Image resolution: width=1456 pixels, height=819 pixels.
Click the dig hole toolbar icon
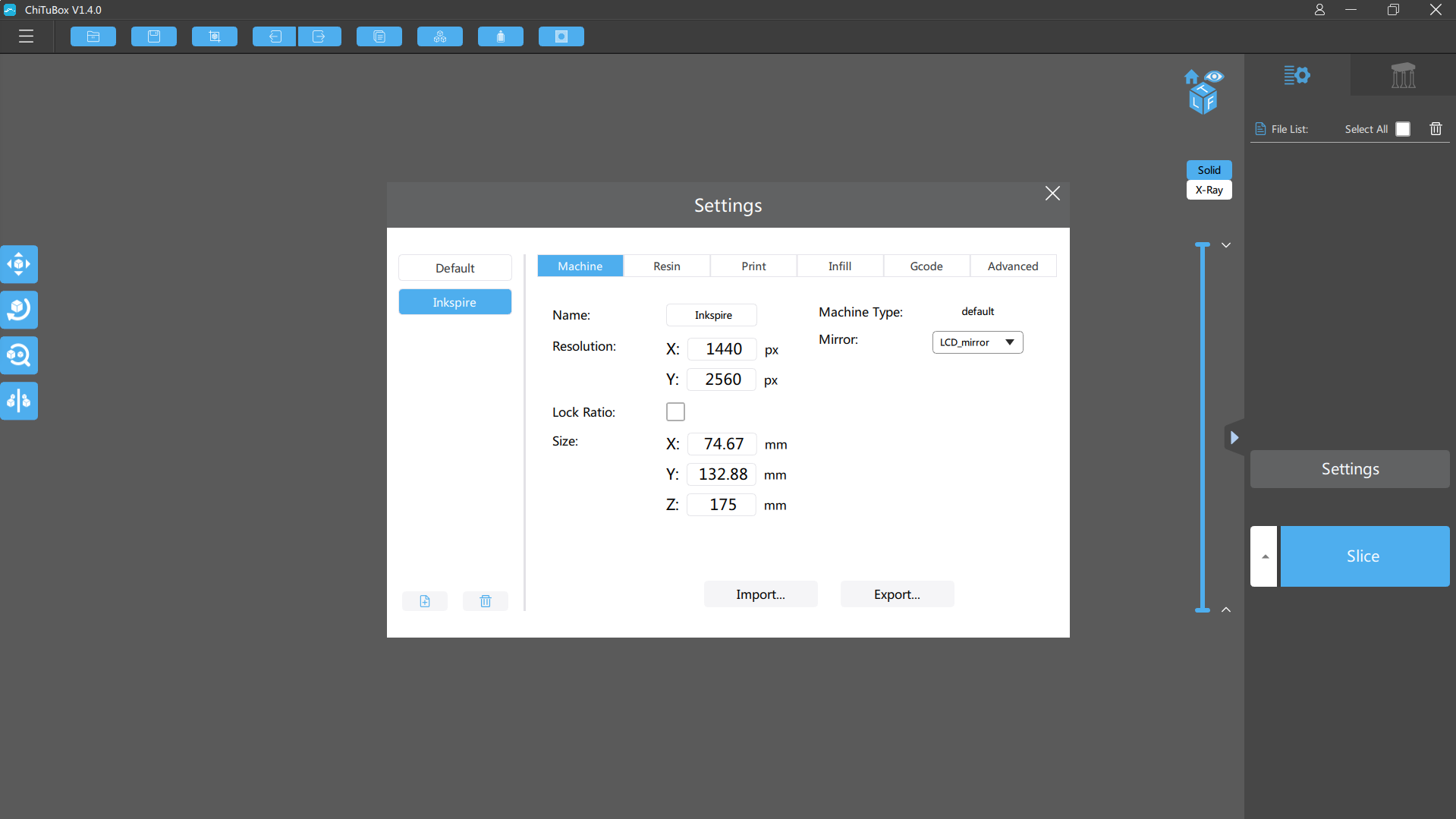tap(561, 36)
